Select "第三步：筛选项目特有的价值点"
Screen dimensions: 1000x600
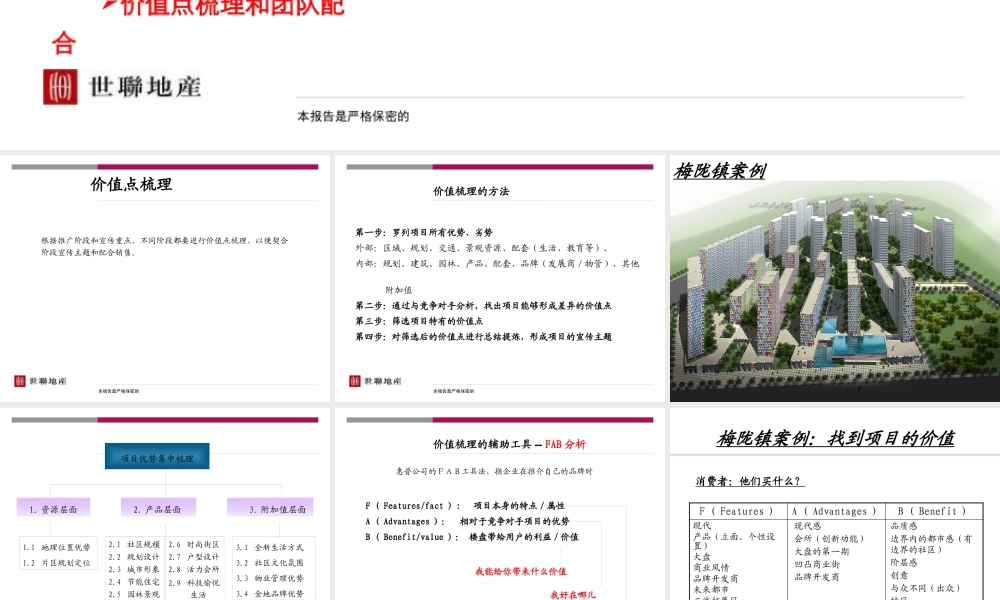pos(420,321)
